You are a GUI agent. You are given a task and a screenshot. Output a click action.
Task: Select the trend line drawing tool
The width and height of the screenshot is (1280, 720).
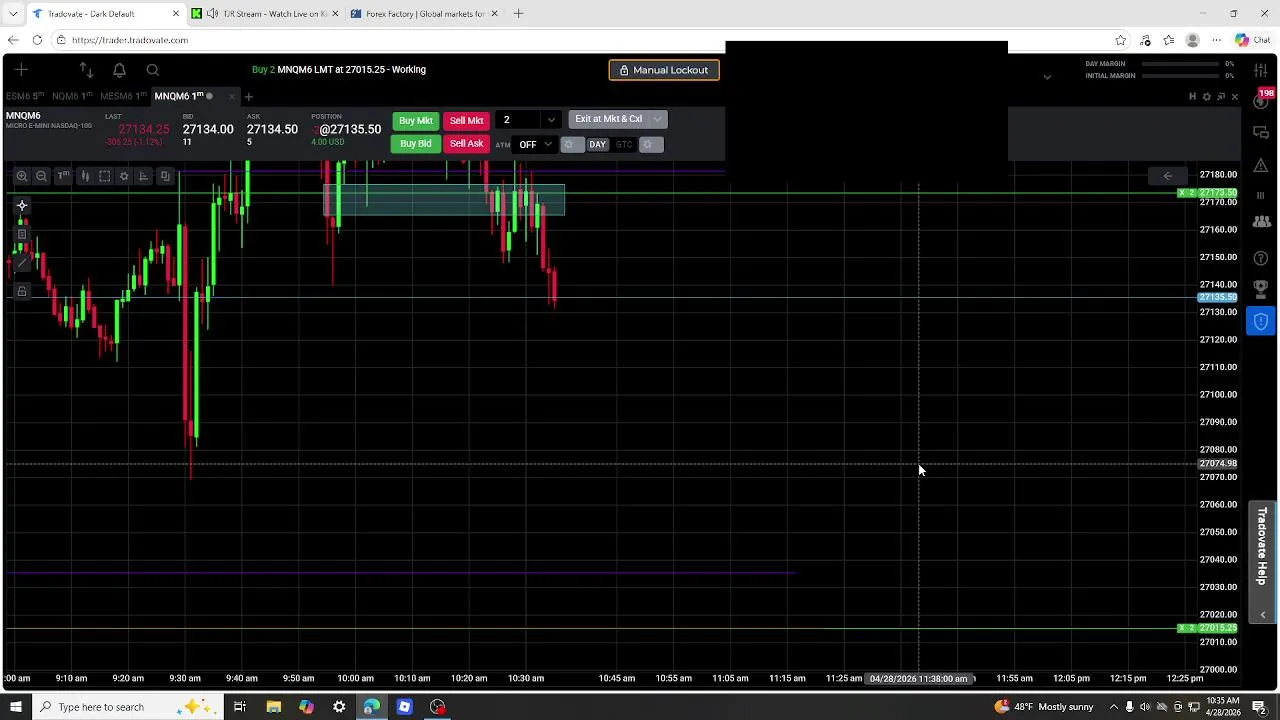pyautogui.click(x=22, y=263)
